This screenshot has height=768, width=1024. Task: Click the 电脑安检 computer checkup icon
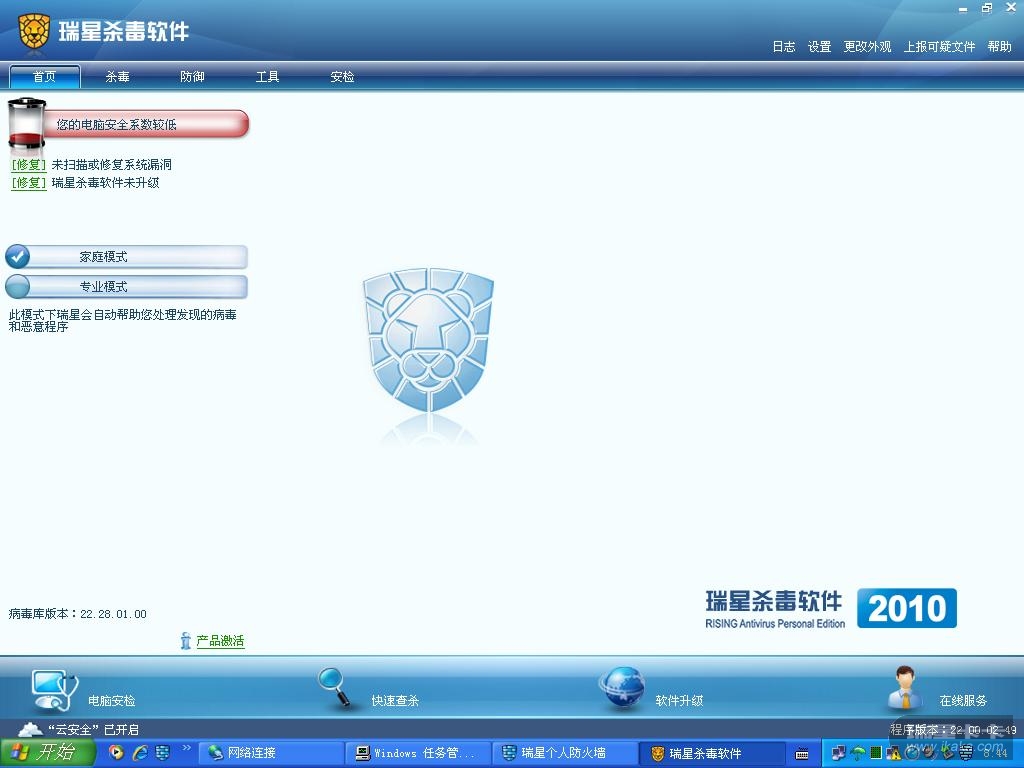tap(55, 690)
